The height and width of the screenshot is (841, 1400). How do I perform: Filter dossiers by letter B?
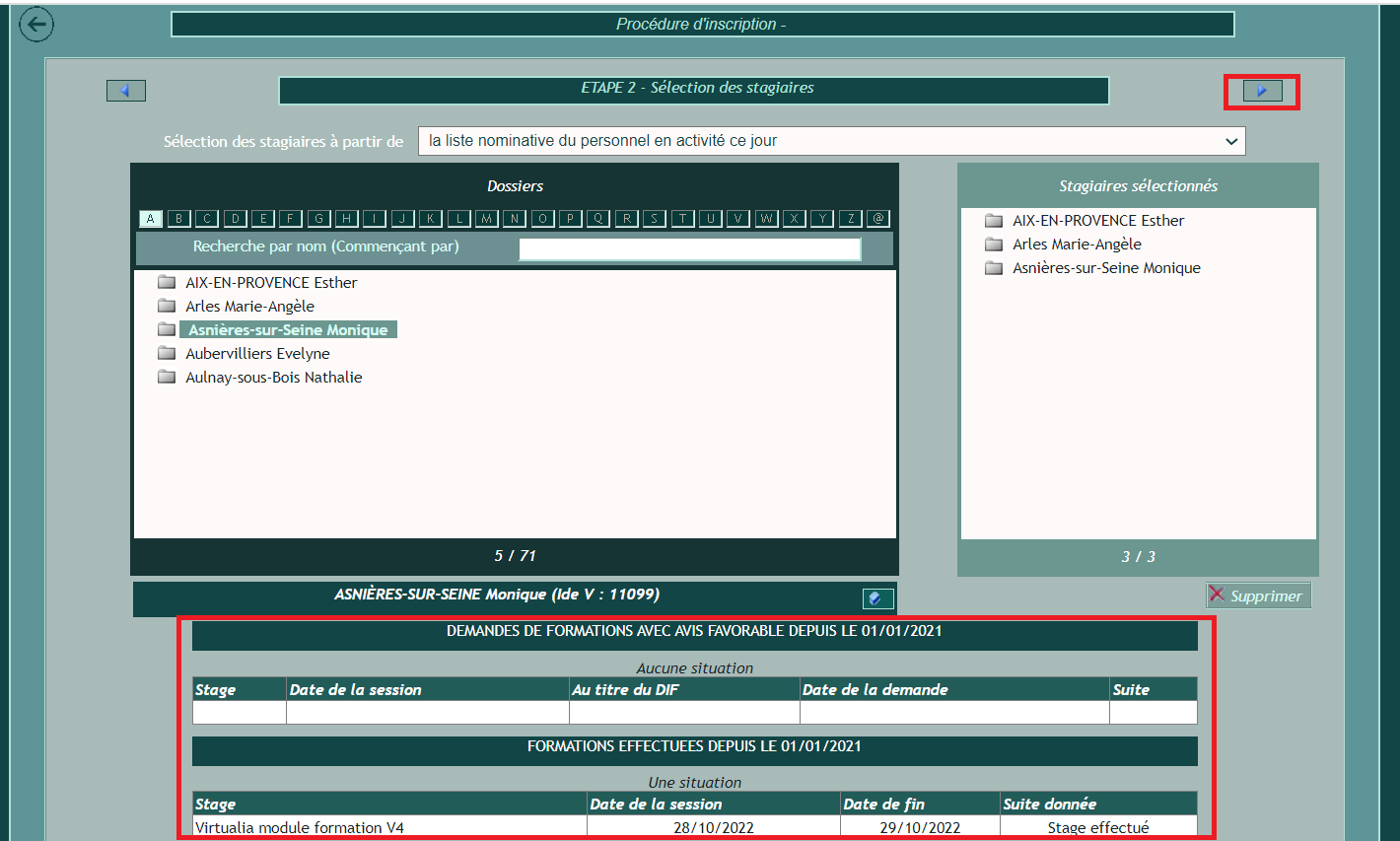(x=178, y=219)
